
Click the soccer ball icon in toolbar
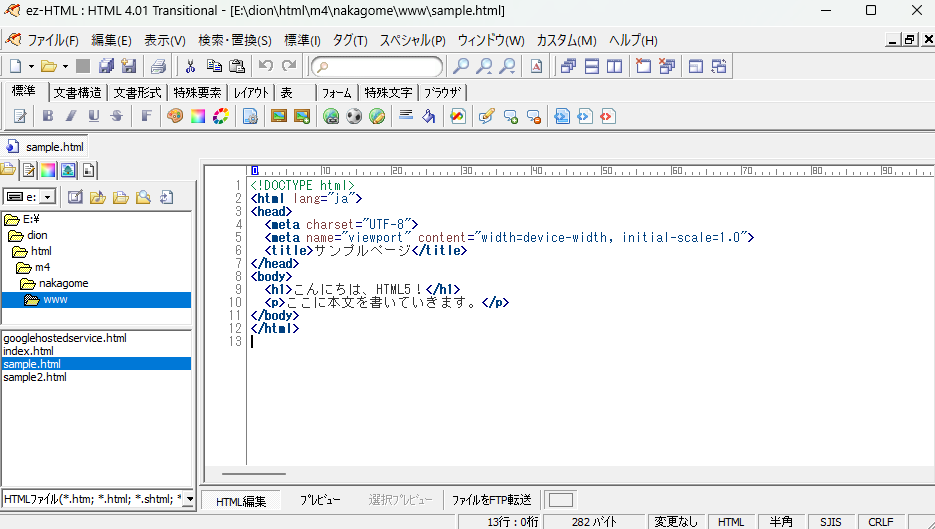354,116
